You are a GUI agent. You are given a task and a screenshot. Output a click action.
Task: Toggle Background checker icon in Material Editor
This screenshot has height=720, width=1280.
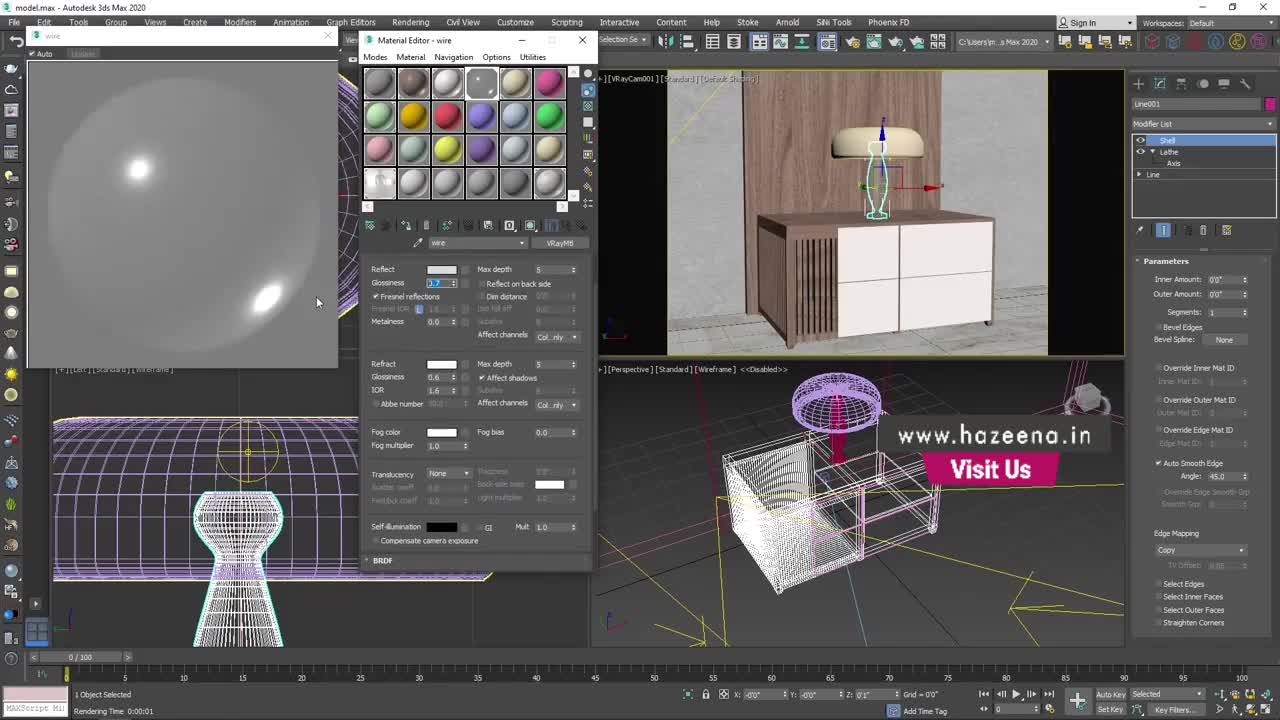(588, 105)
